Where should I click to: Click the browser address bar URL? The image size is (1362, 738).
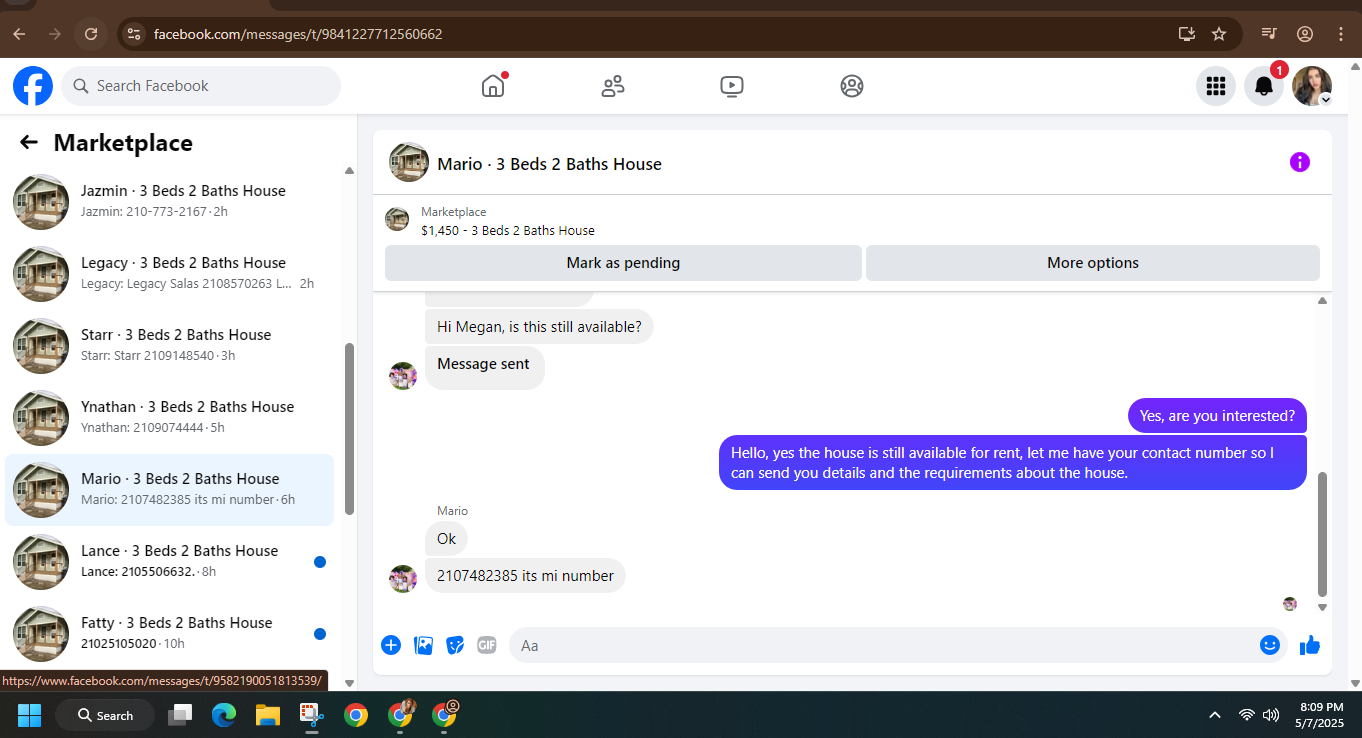click(x=298, y=34)
